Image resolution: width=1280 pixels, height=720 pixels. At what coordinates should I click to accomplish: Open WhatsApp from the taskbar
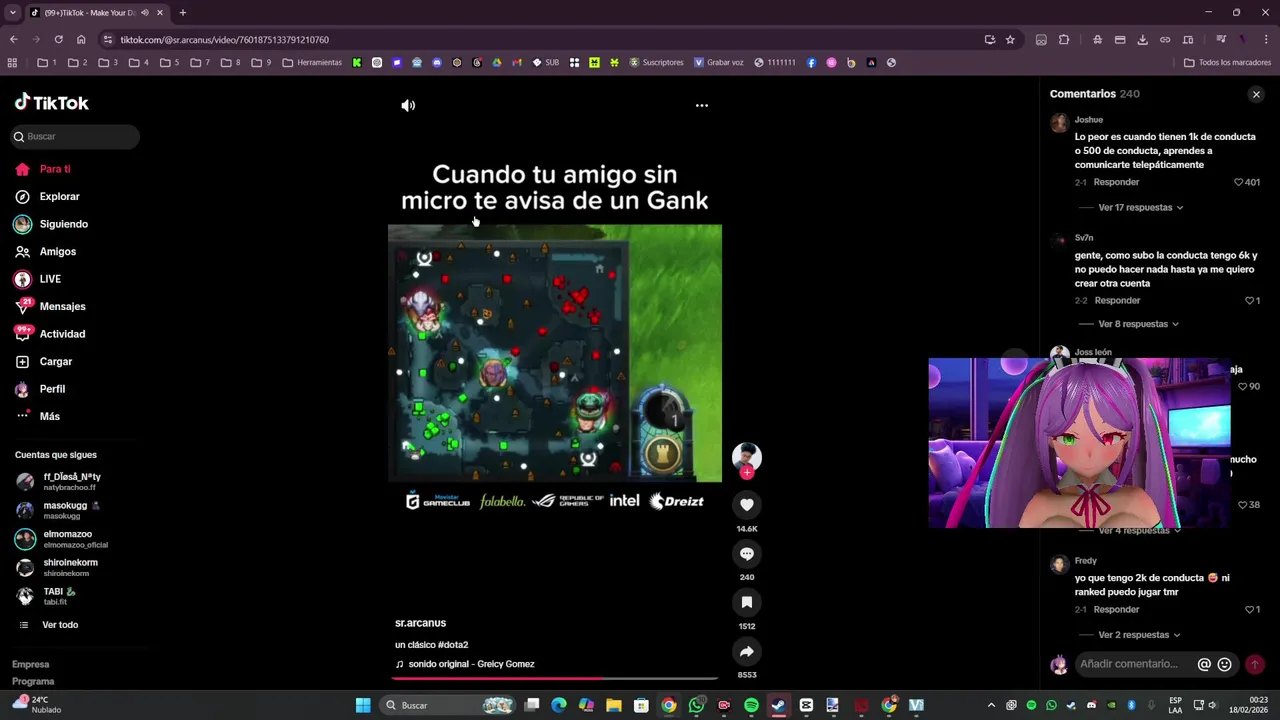(x=696, y=705)
